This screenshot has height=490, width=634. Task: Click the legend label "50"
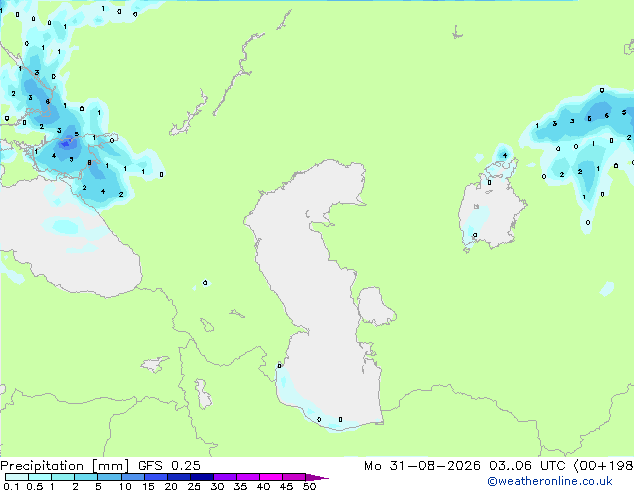(310, 486)
